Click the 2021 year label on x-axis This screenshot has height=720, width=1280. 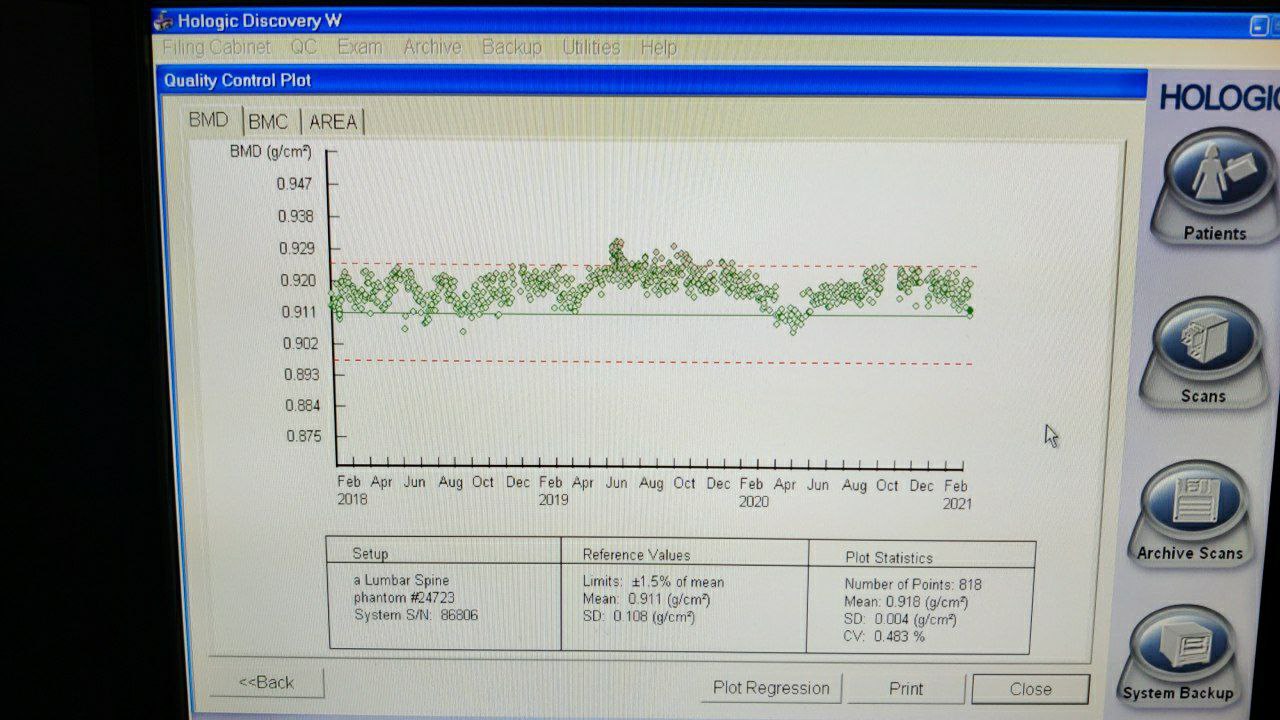[956, 504]
